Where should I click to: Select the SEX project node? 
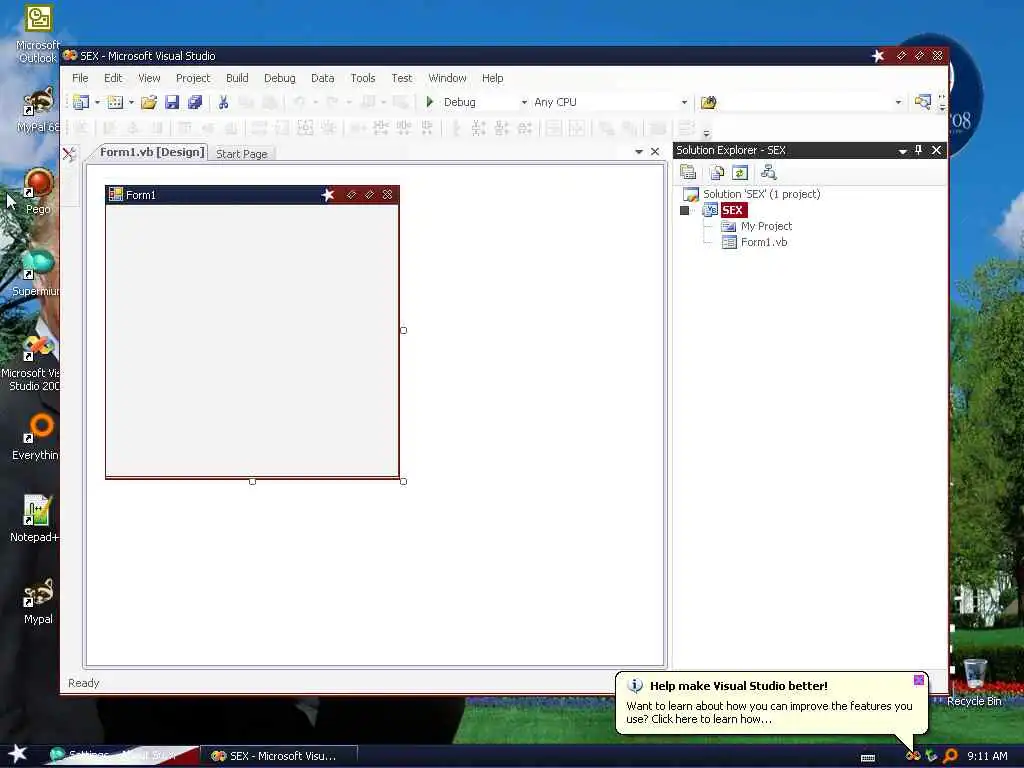[x=733, y=210]
